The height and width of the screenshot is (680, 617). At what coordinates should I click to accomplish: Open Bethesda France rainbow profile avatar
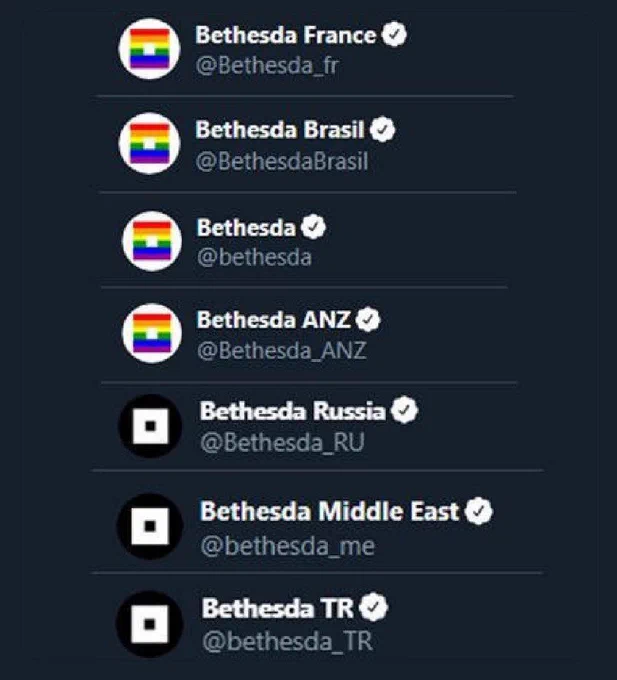150,49
